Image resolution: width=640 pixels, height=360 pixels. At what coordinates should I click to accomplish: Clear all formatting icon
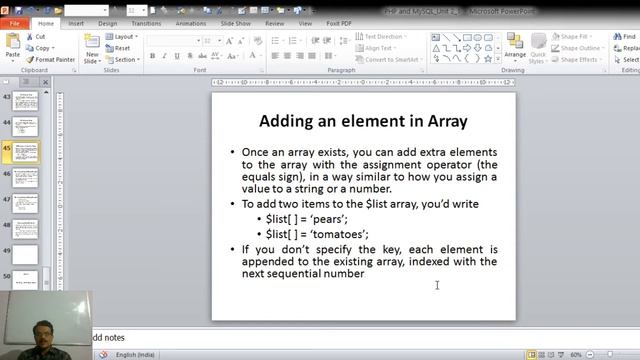pyautogui.click(x=258, y=41)
